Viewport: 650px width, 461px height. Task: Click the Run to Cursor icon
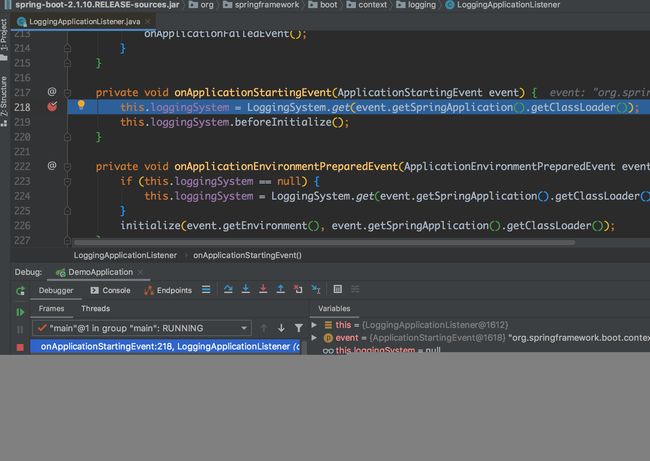point(316,289)
